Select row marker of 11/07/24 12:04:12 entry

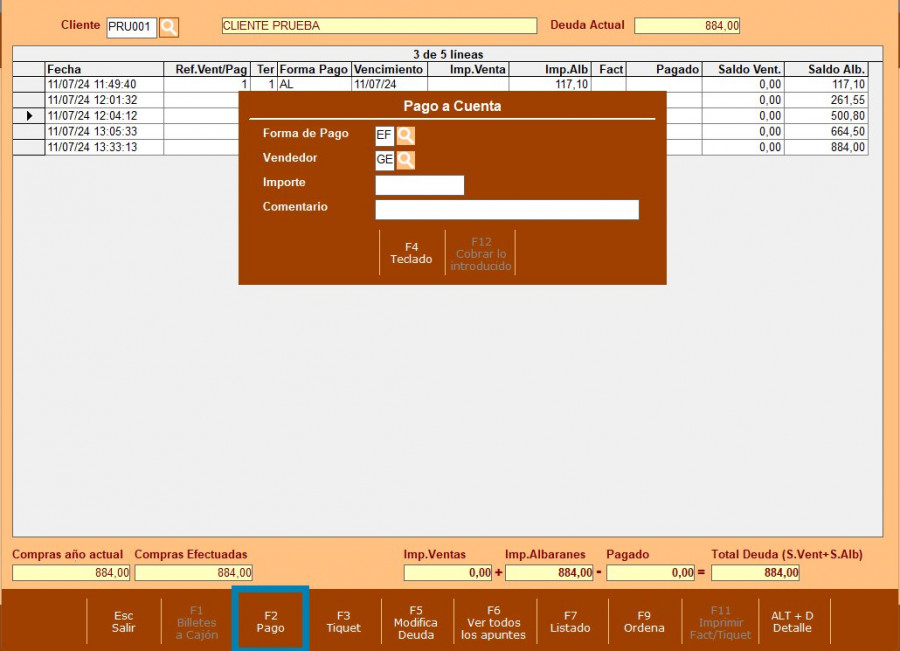(x=28, y=116)
